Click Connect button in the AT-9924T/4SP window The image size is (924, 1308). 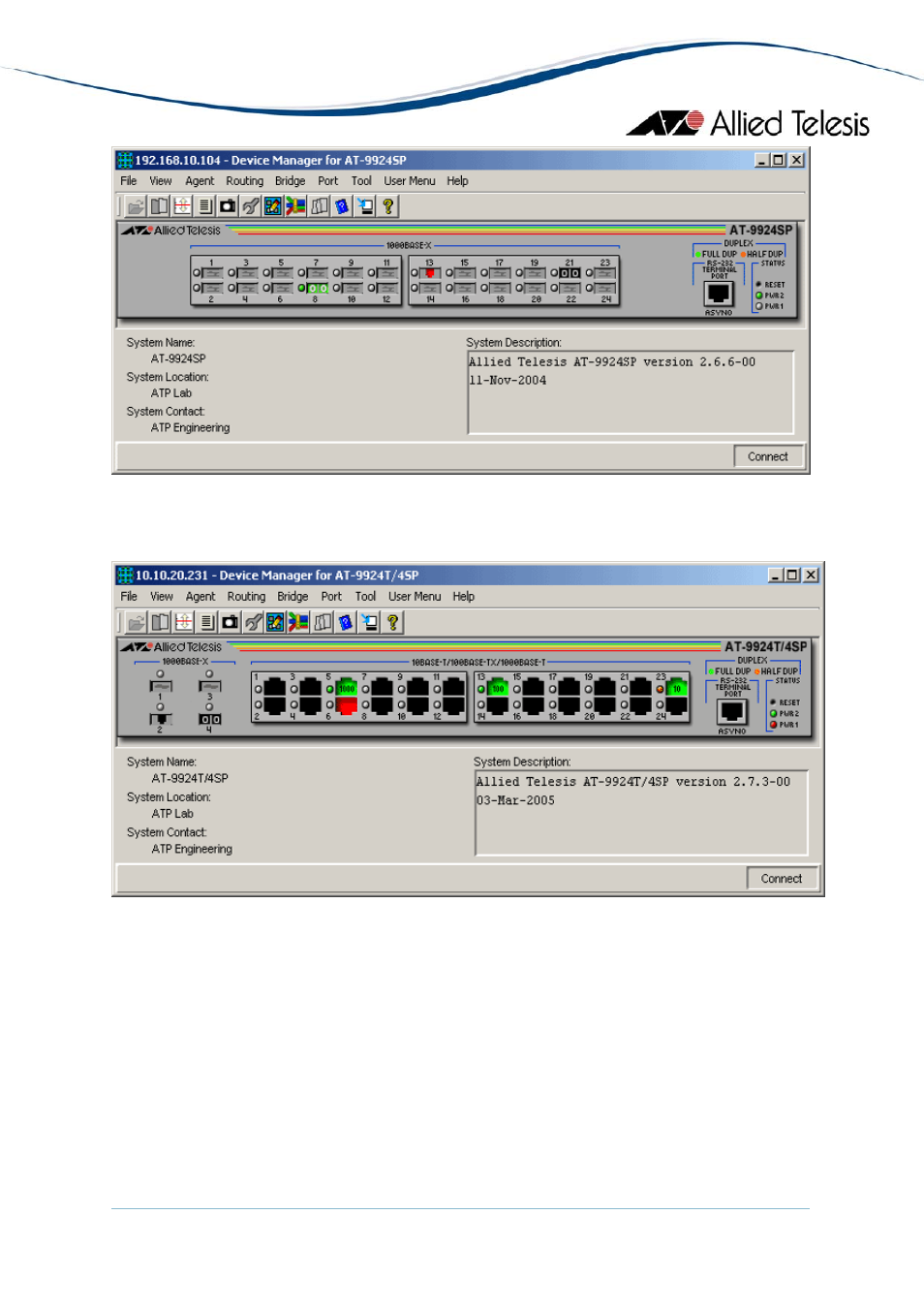click(782, 879)
